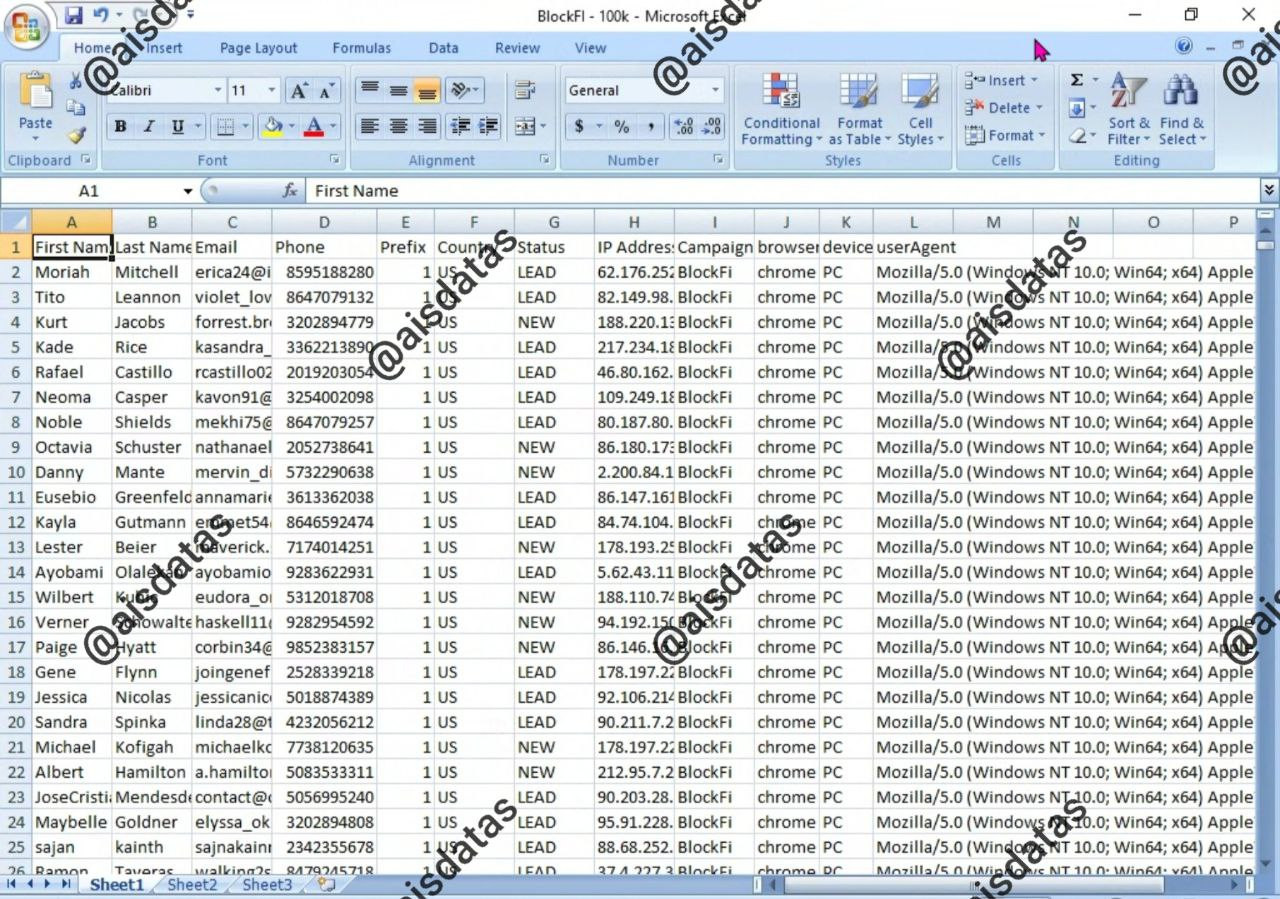
Task: Open Excel Help via the question mark icon
Action: 1184,46
